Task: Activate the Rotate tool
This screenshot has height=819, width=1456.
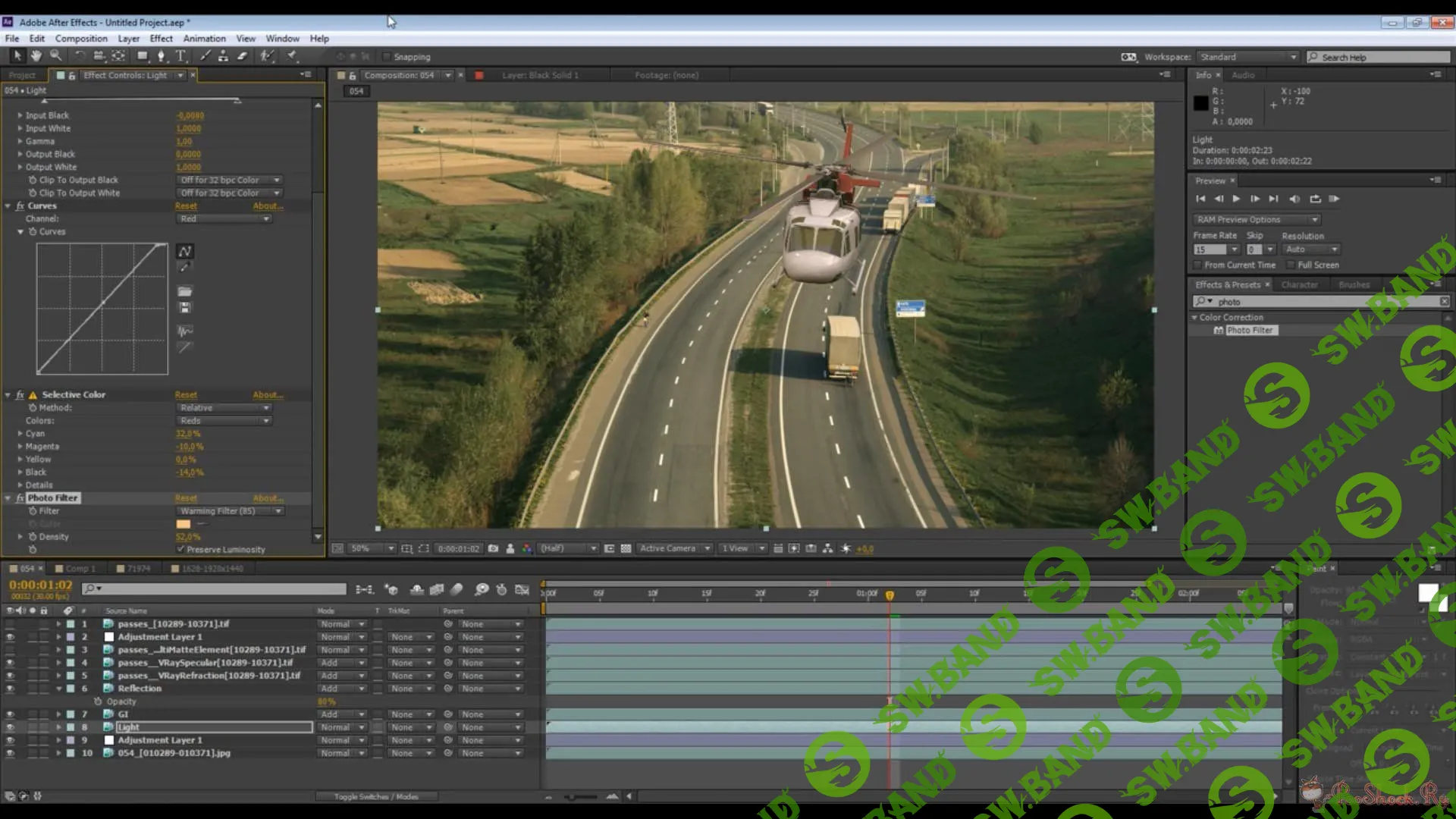Action: 80,55
